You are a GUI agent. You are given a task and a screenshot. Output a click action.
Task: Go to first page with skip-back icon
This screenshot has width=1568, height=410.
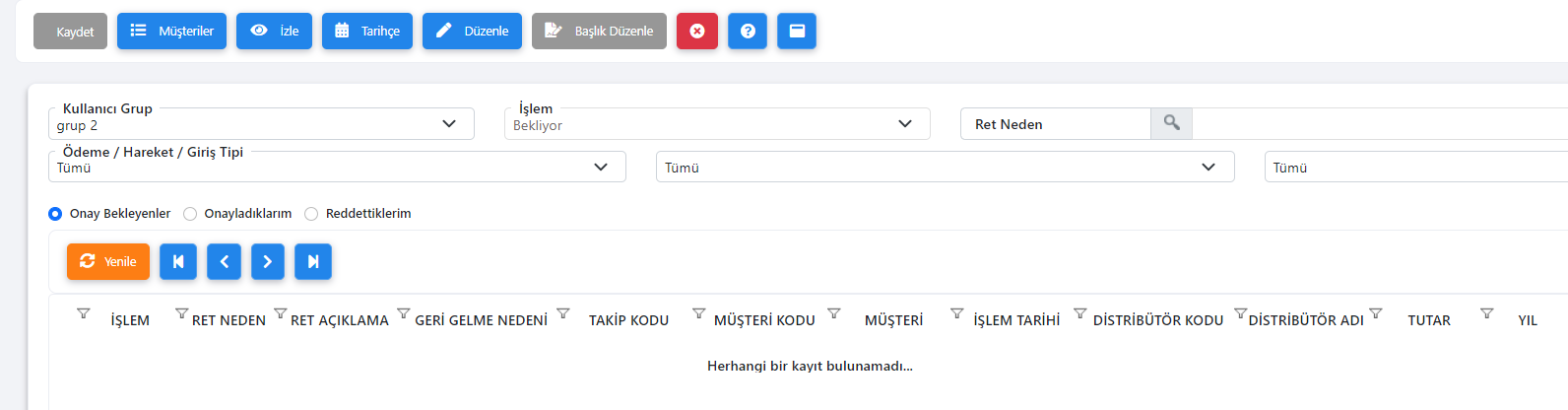click(x=178, y=261)
